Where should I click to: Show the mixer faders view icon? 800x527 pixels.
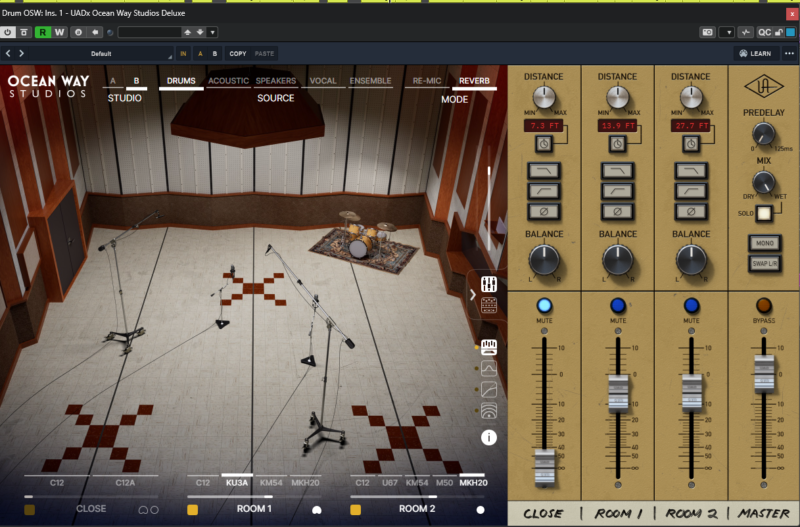(489, 284)
